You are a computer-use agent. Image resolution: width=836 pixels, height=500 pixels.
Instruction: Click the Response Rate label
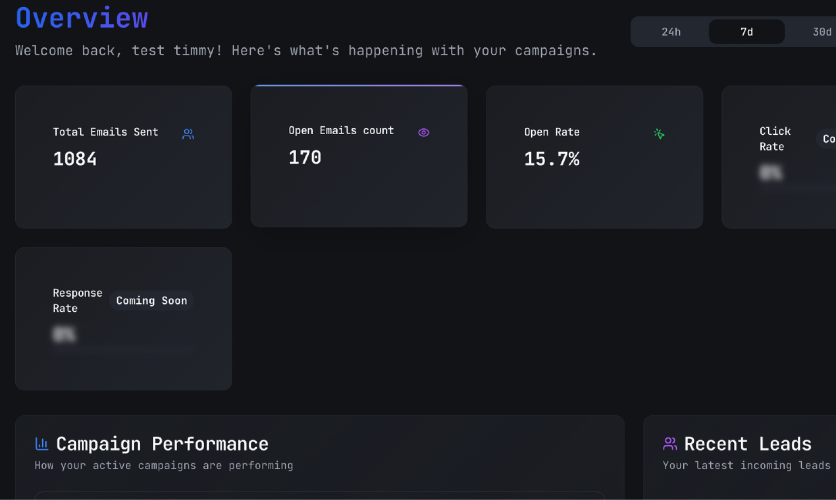point(77,301)
